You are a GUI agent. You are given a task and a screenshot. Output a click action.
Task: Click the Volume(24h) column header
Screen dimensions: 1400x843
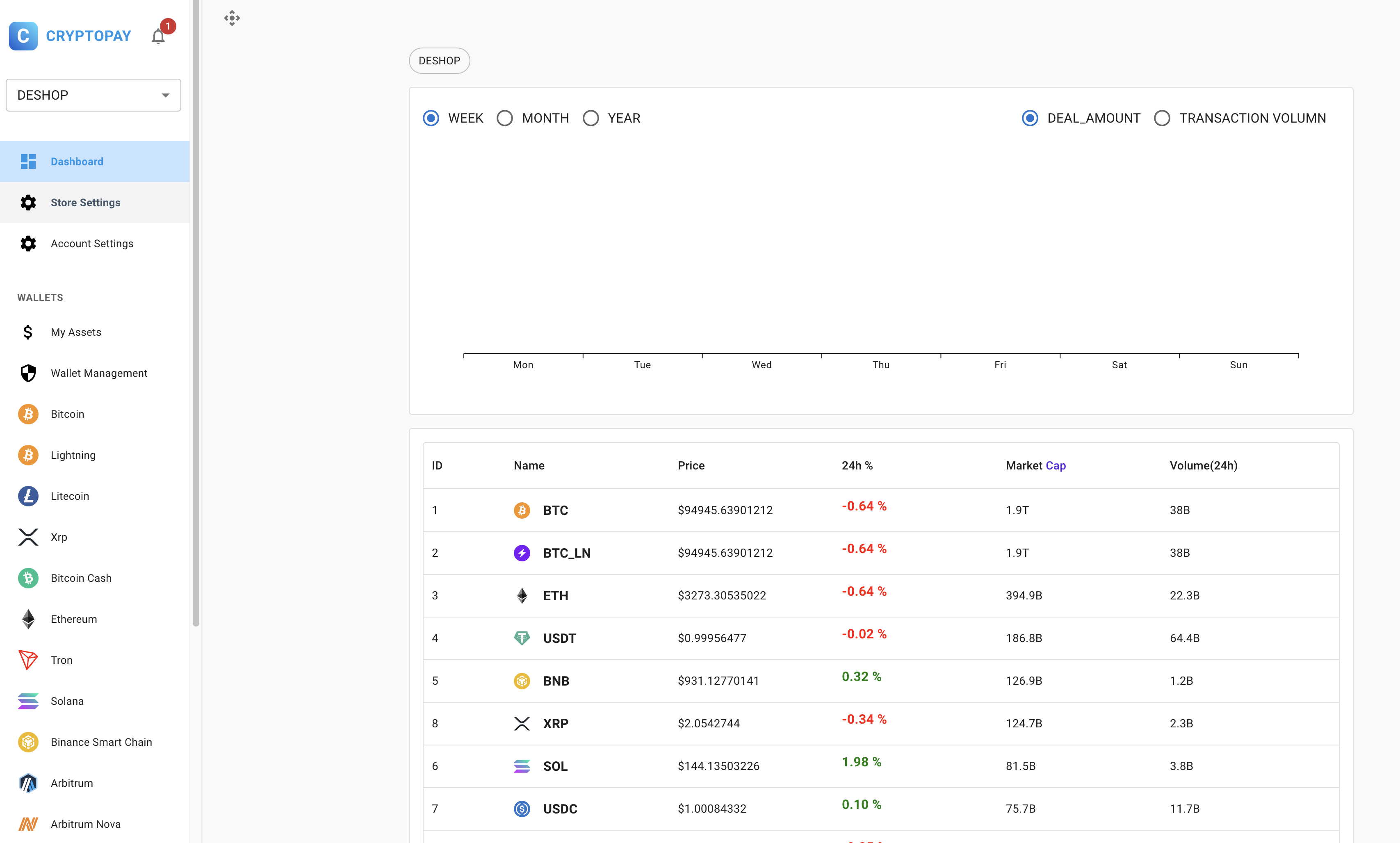click(x=1204, y=465)
